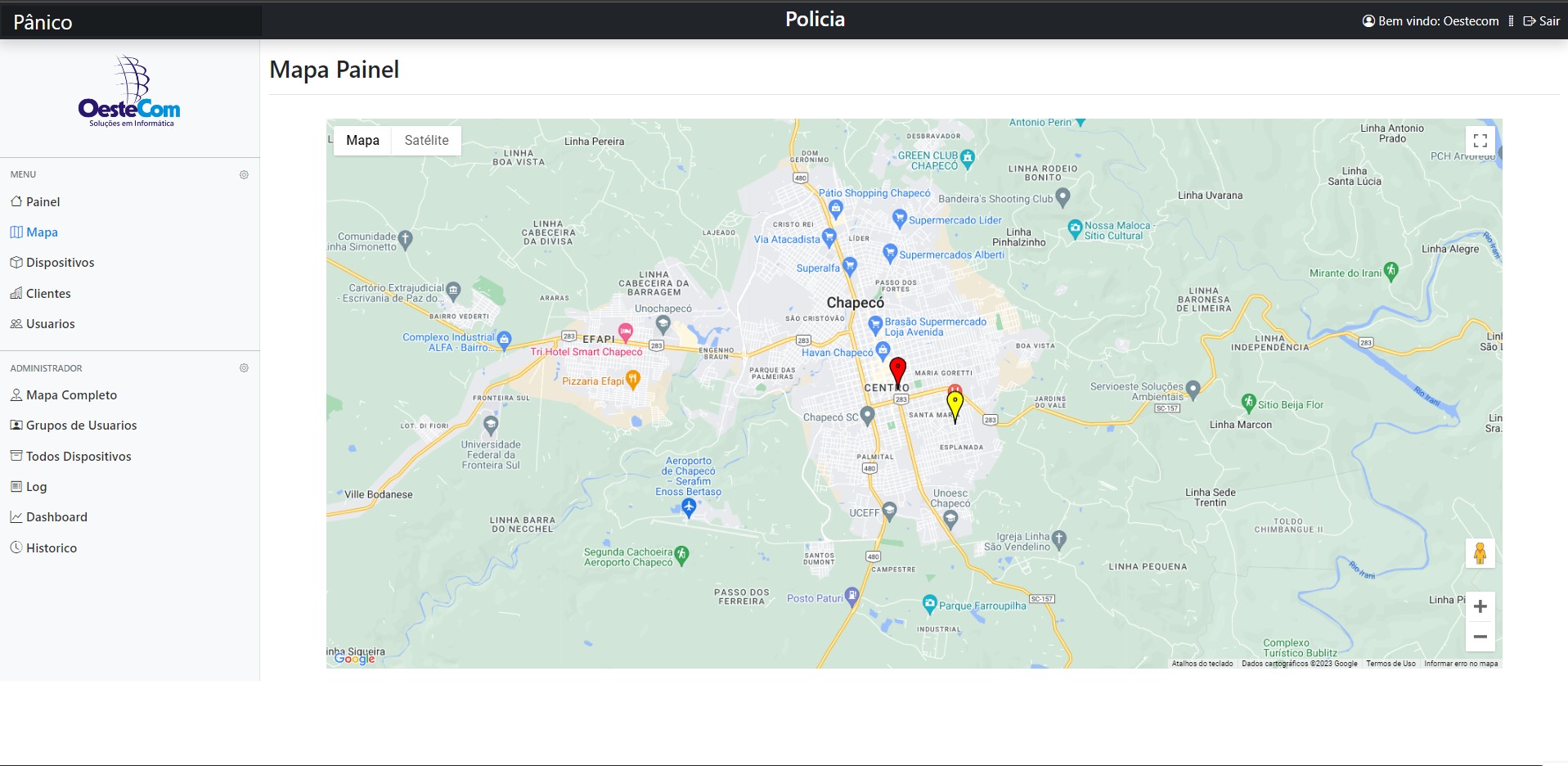Log out with the Sair button

pos(1541,21)
